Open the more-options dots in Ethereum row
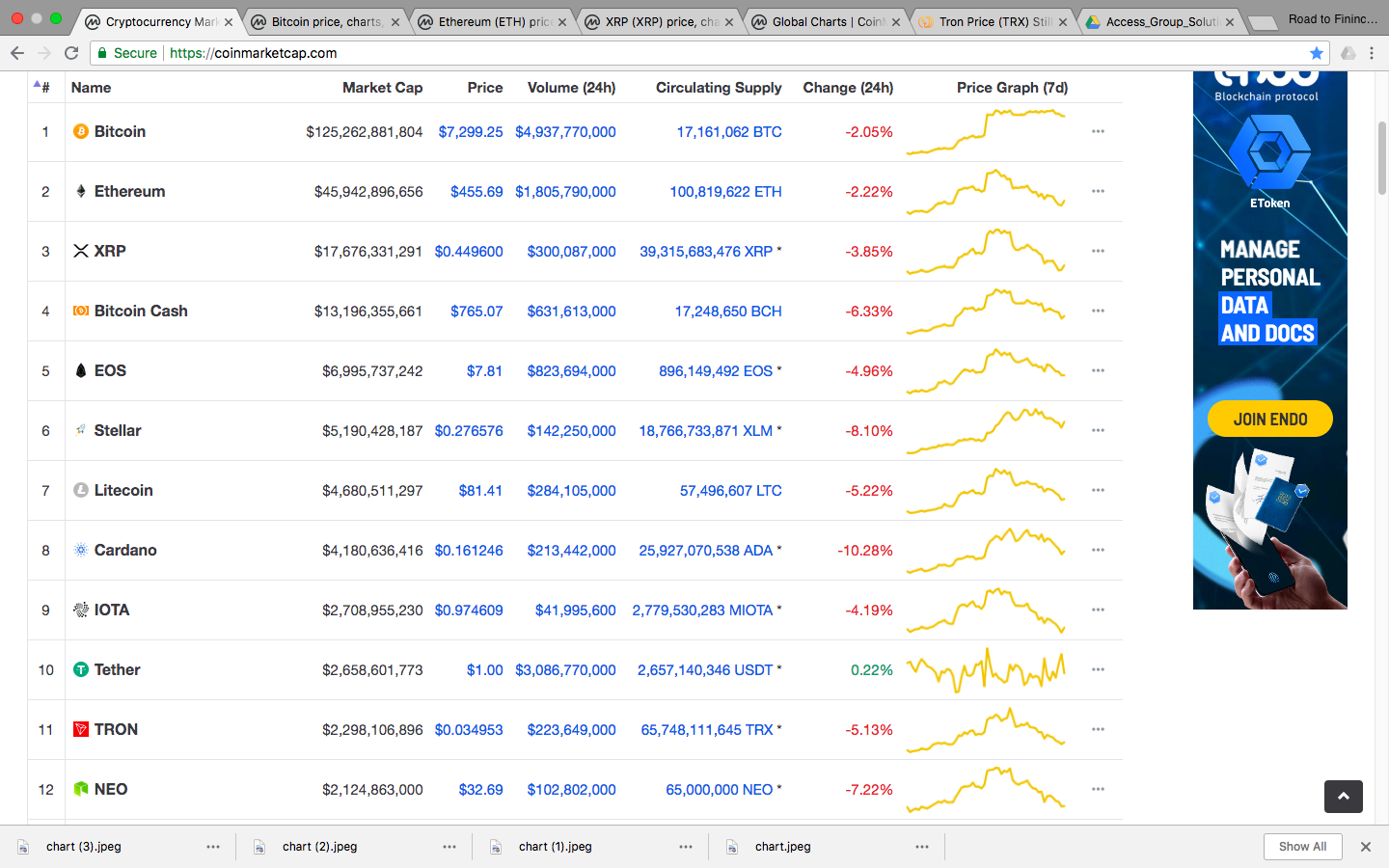Image resolution: width=1389 pixels, height=868 pixels. (1098, 191)
